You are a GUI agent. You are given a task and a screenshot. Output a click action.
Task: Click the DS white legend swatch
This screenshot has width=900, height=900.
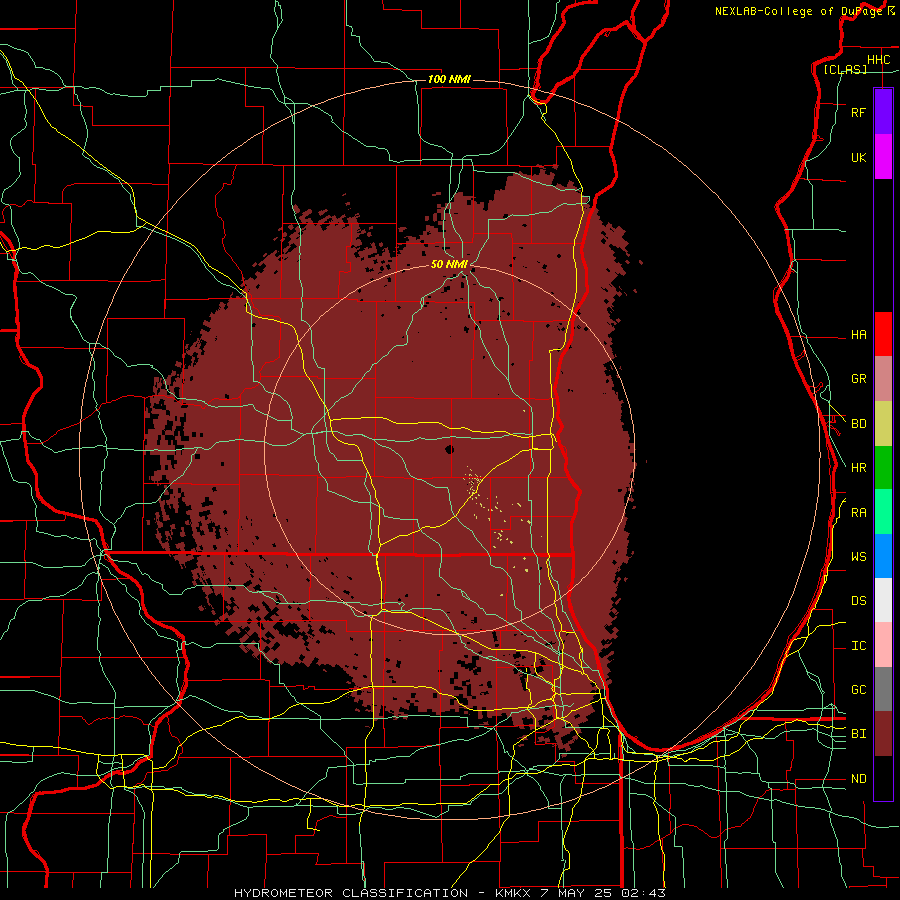(x=883, y=600)
